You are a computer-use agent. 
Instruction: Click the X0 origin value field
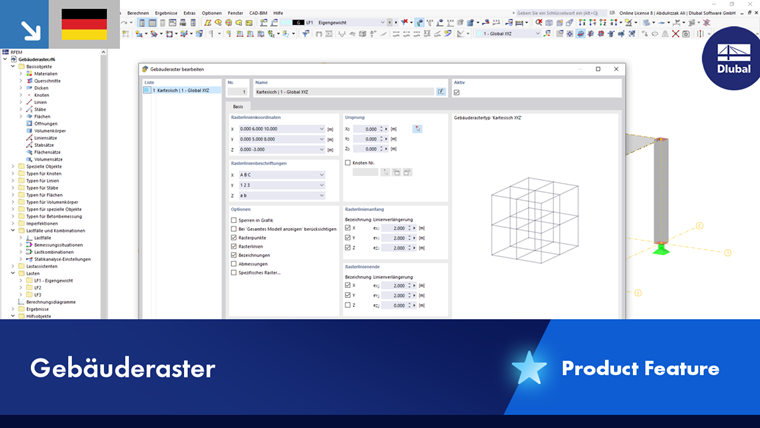367,129
